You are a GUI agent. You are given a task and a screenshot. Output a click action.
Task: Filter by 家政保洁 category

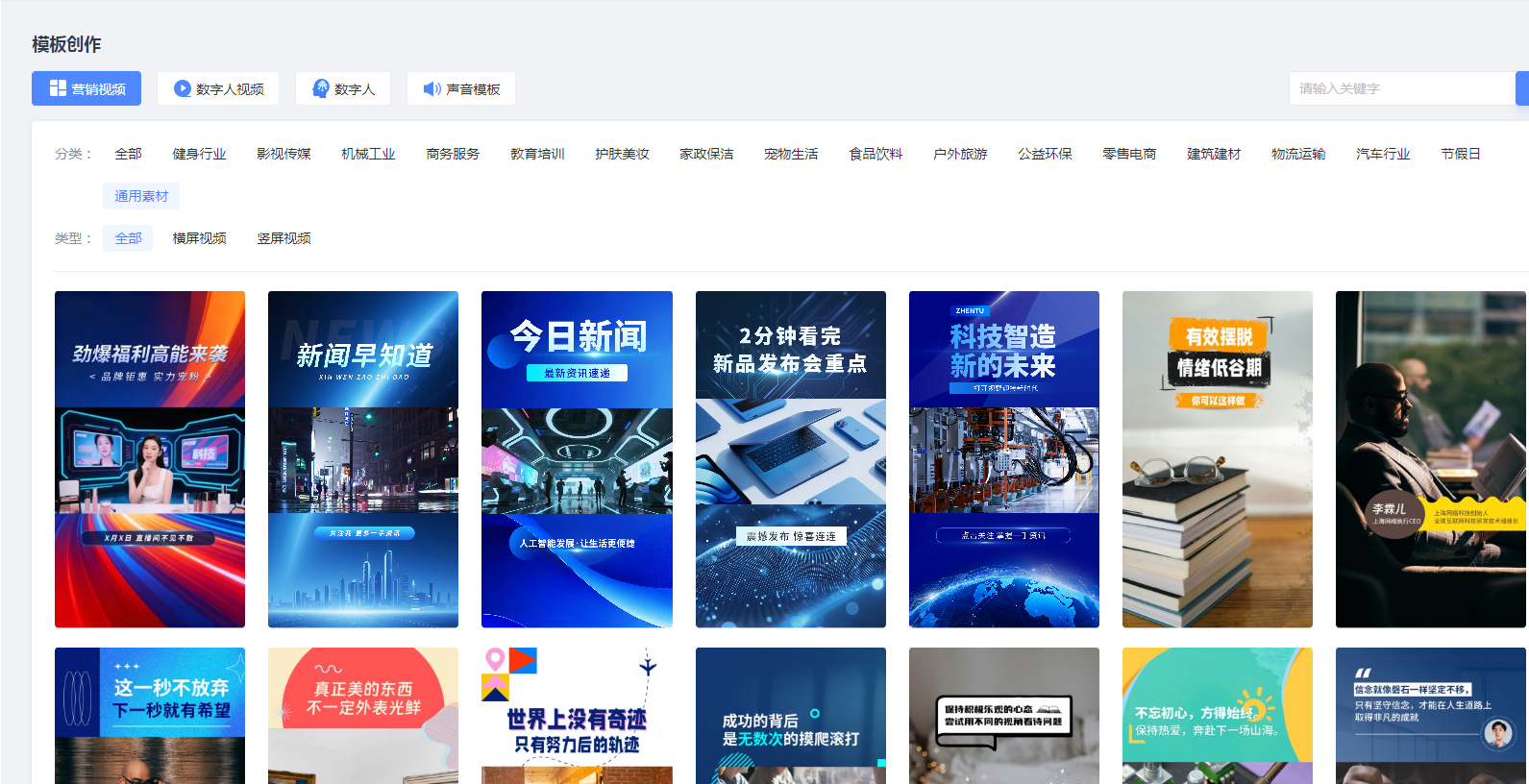706,154
